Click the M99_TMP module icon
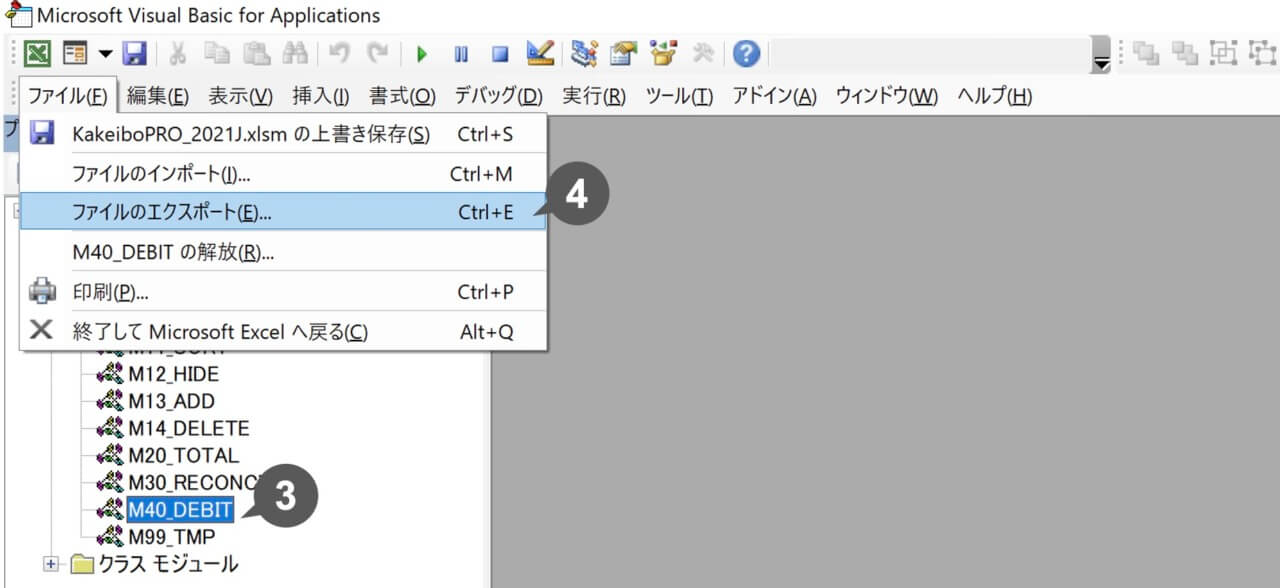Viewport: 1280px width, 588px height. point(110,537)
